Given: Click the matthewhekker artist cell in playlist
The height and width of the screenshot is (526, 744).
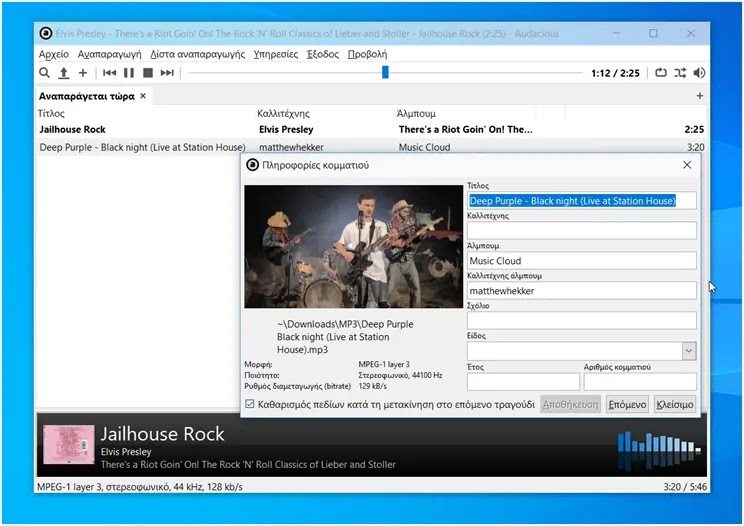Looking at the screenshot, I should pos(291,147).
